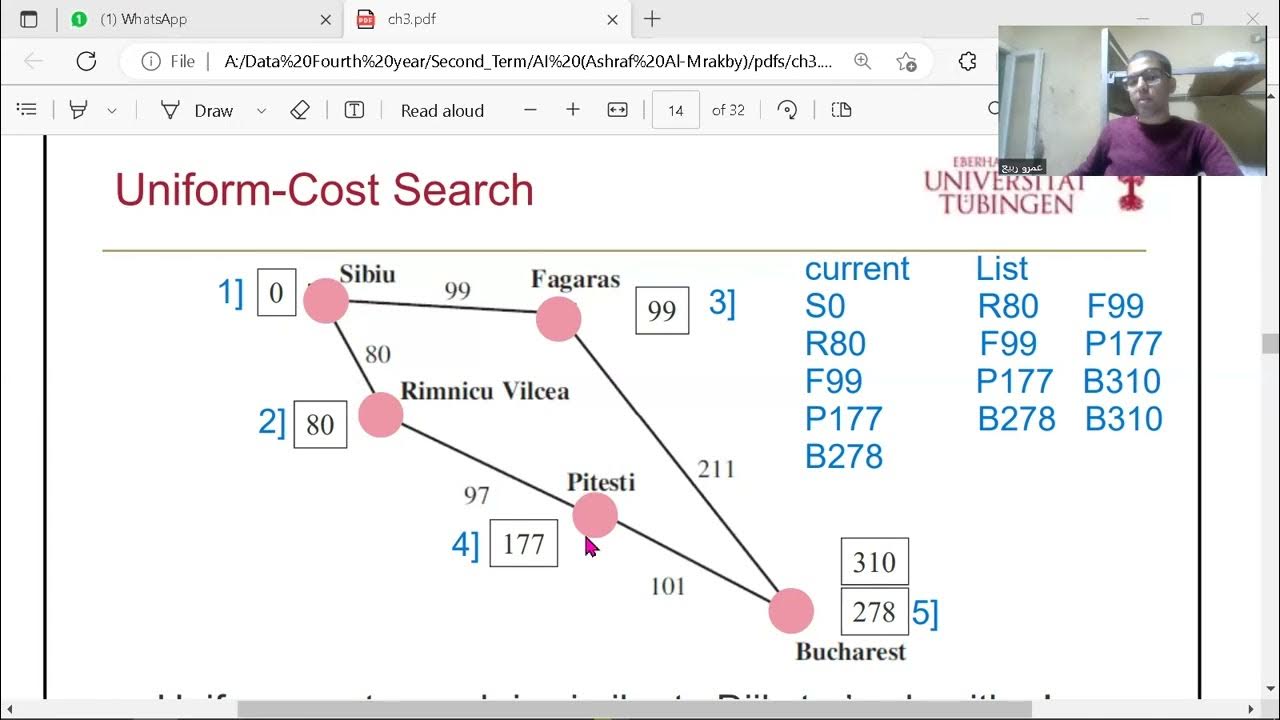Close the ch3.pdf tab

tap(613, 19)
